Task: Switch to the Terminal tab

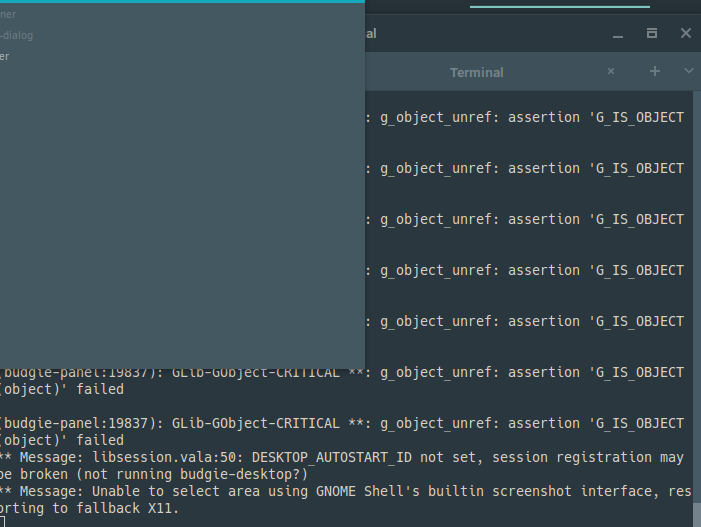Action: coord(477,72)
